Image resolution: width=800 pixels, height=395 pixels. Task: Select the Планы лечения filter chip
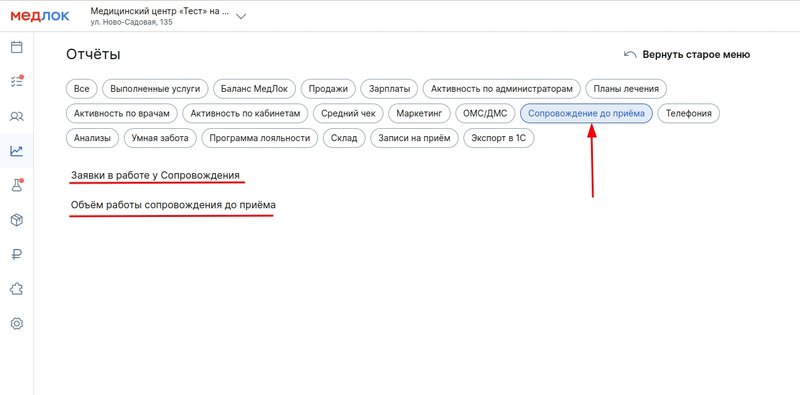pyautogui.click(x=626, y=89)
